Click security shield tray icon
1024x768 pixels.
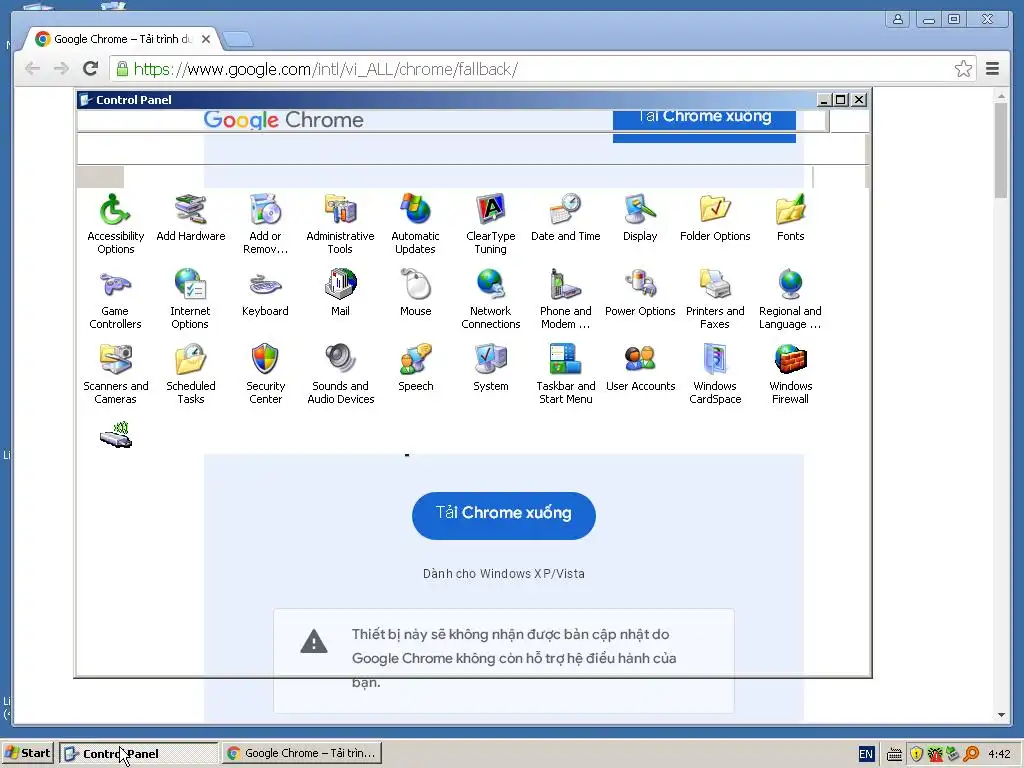click(x=916, y=754)
